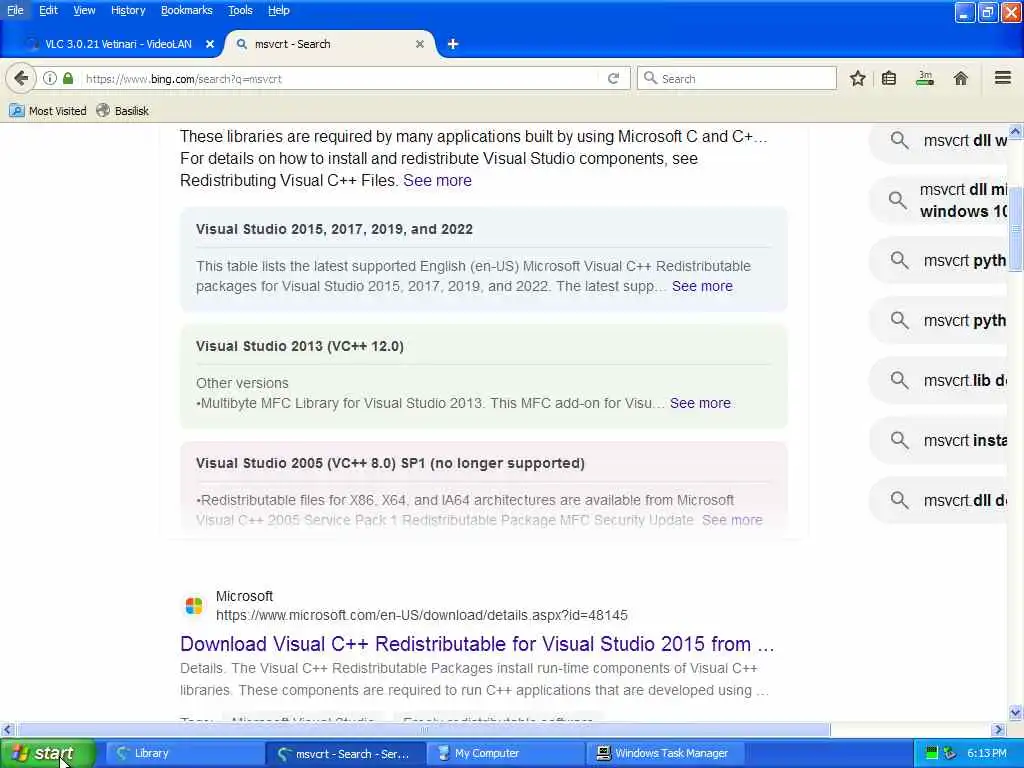
Task: Click the 6:13 PM system clock
Action: pyautogui.click(x=987, y=753)
